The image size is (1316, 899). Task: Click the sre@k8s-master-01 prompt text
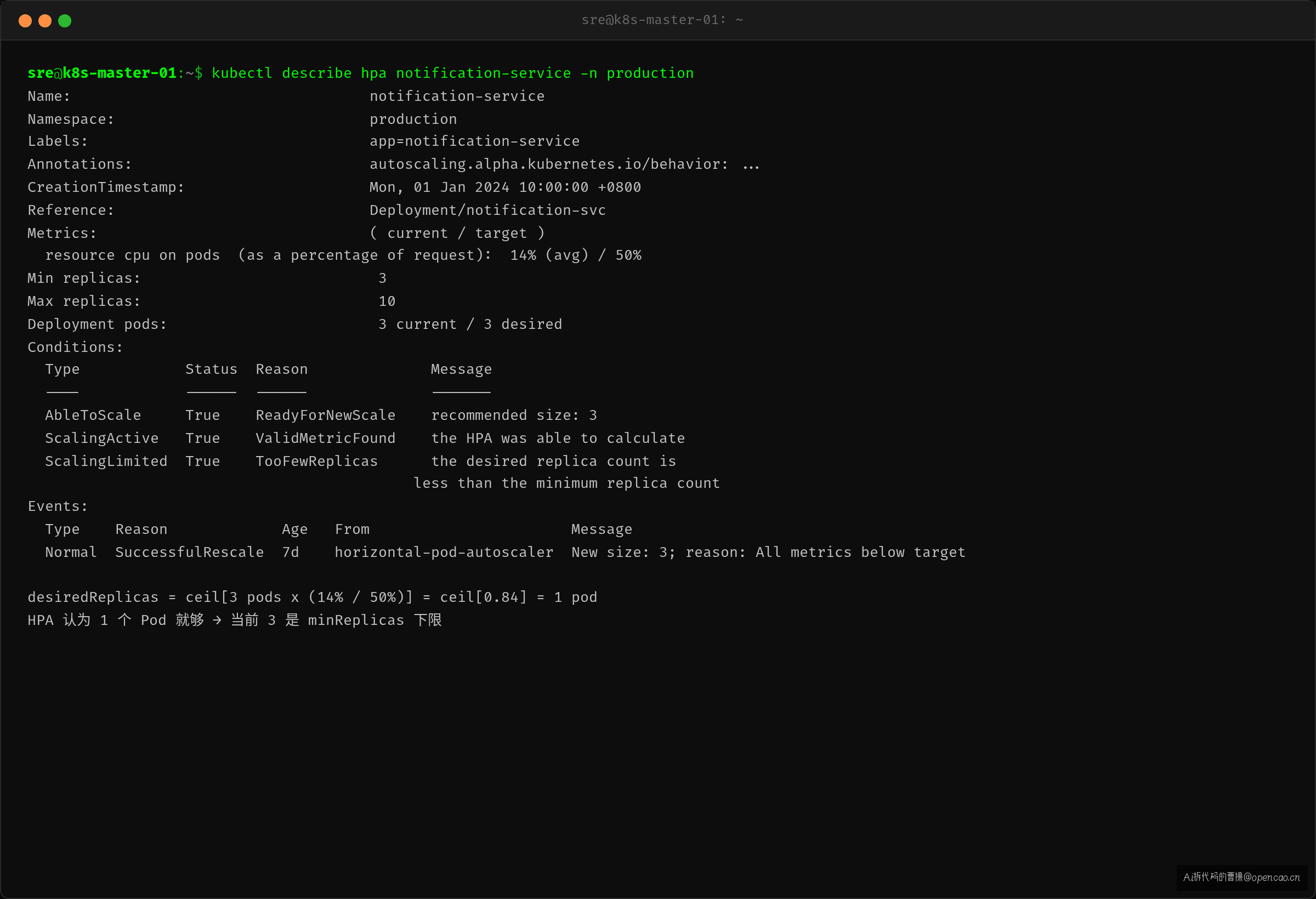[x=102, y=73]
